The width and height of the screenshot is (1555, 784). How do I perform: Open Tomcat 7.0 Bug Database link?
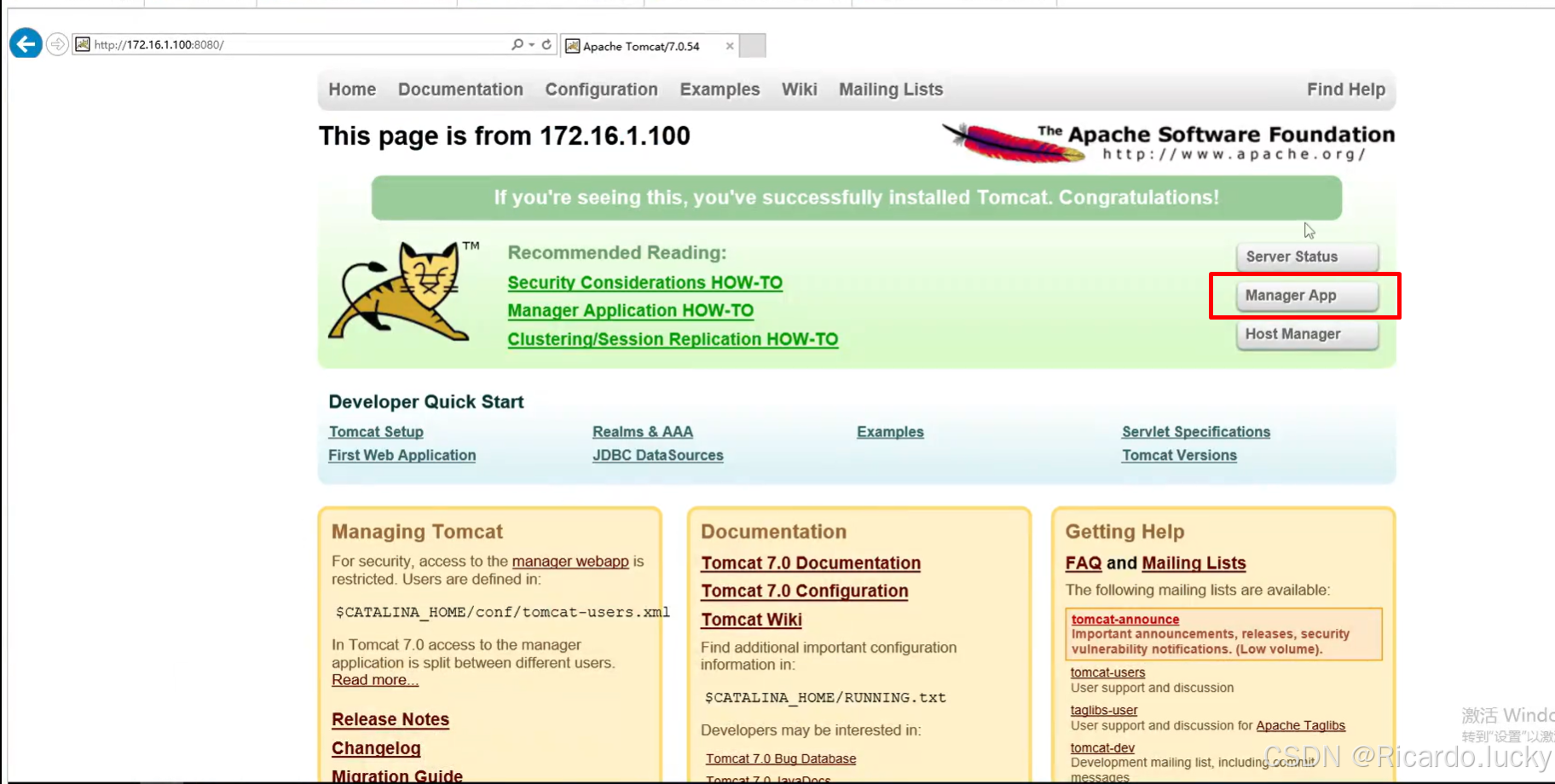pos(781,758)
